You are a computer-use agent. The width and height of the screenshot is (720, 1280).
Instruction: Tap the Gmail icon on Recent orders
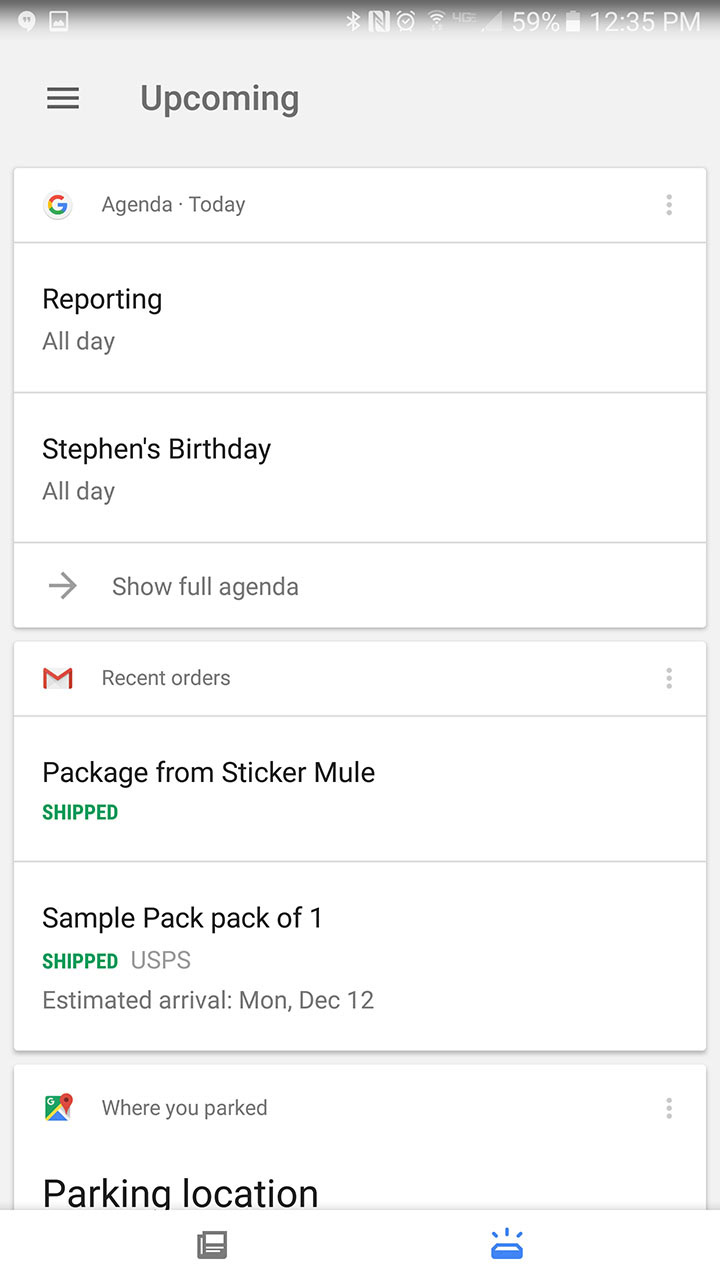click(58, 678)
